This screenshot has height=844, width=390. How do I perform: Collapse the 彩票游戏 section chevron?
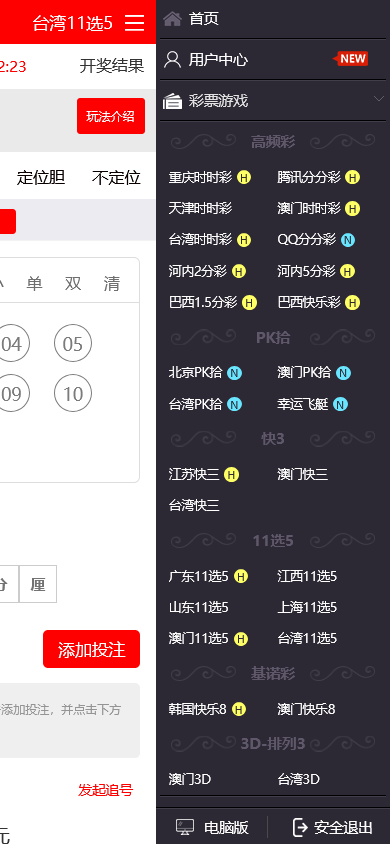tap(379, 99)
